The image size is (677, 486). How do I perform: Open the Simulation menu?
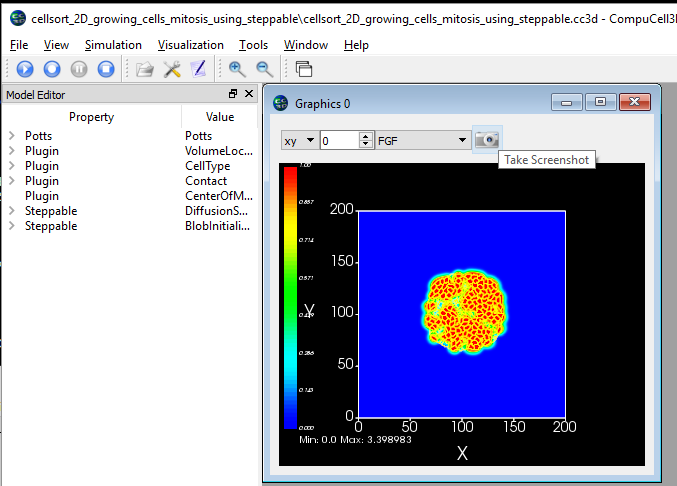pyautogui.click(x=113, y=45)
